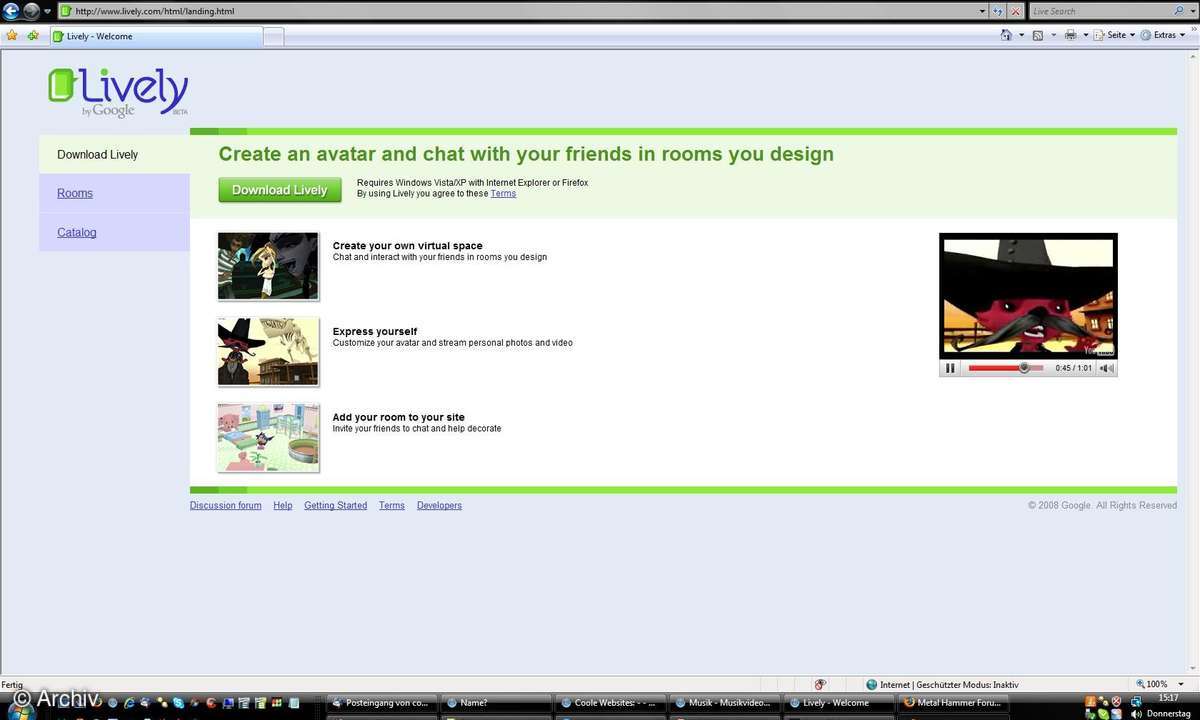Click the 'Create your own virtual space' heading
Image resolution: width=1200 pixels, height=720 pixels.
[x=408, y=245]
